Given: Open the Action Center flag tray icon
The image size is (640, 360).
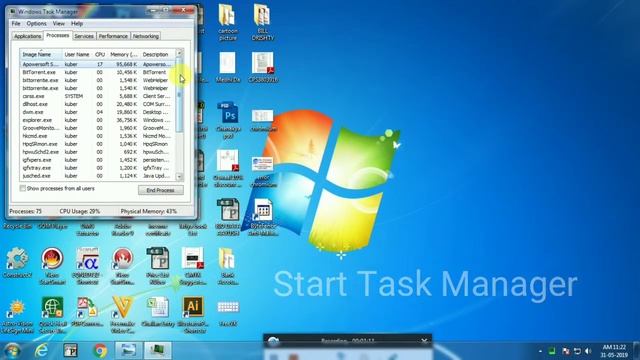Looking at the screenshot, I should 565,351.
